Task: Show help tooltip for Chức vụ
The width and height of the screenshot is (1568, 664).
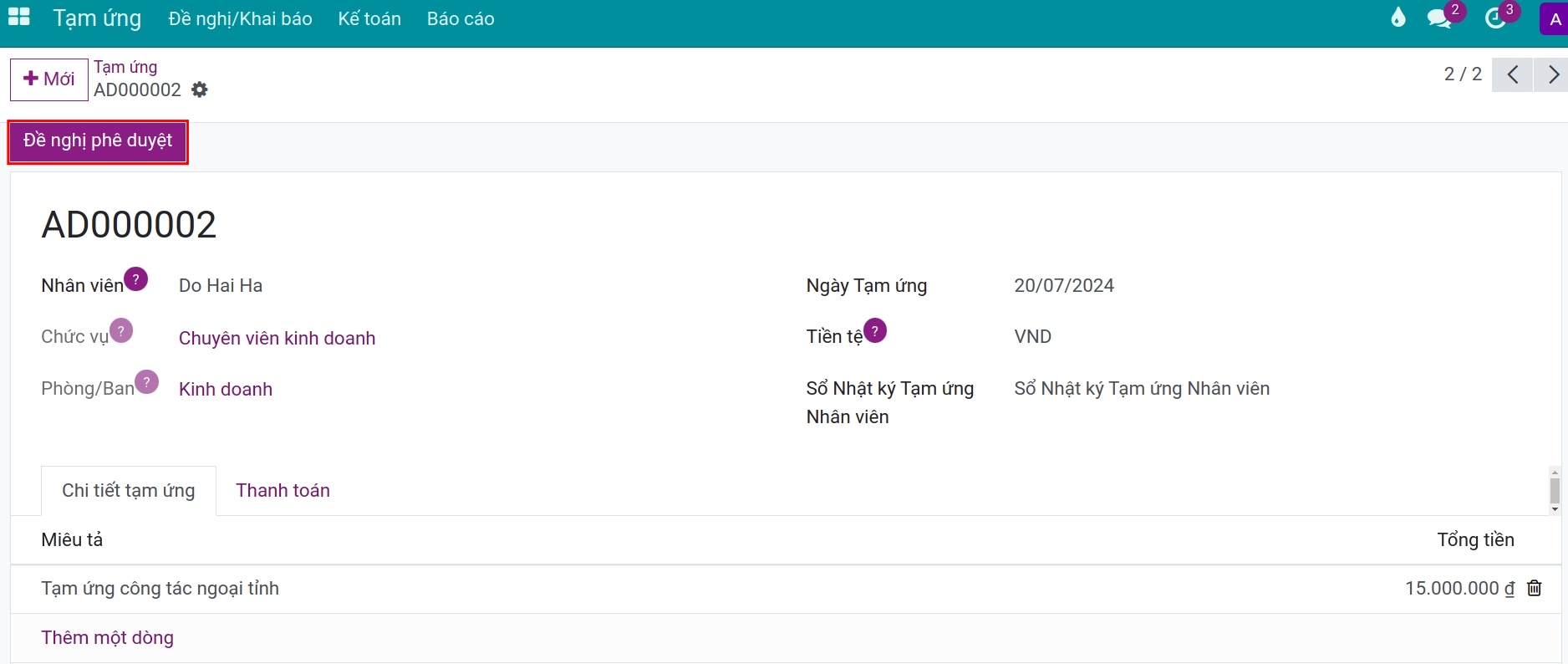Action: [x=121, y=330]
